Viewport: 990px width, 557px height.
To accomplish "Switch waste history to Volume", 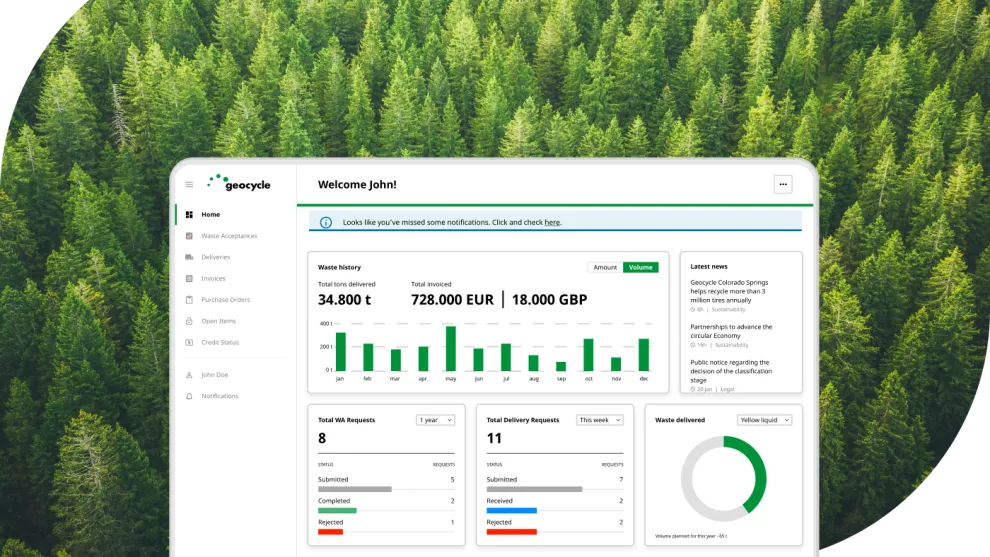I will [x=641, y=267].
